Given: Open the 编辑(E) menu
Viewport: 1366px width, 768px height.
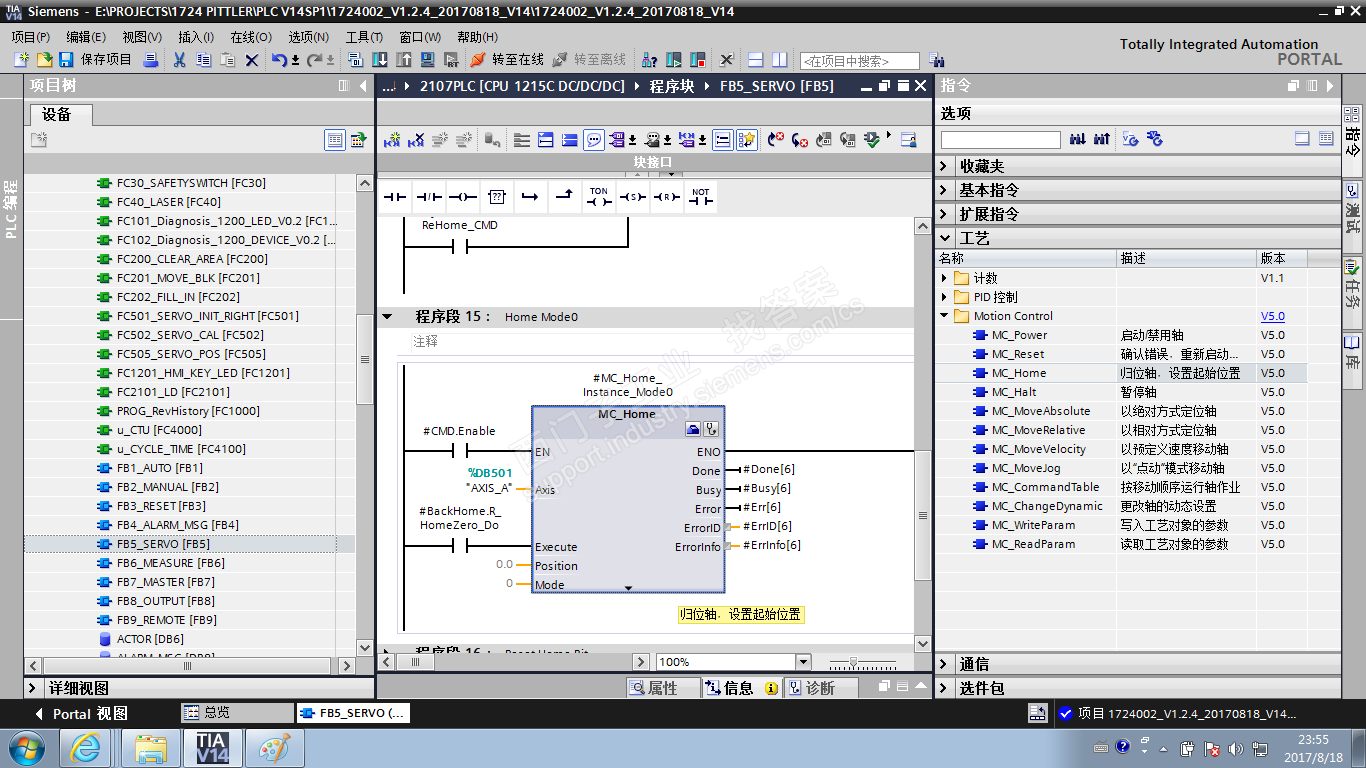Looking at the screenshot, I should (x=86, y=37).
